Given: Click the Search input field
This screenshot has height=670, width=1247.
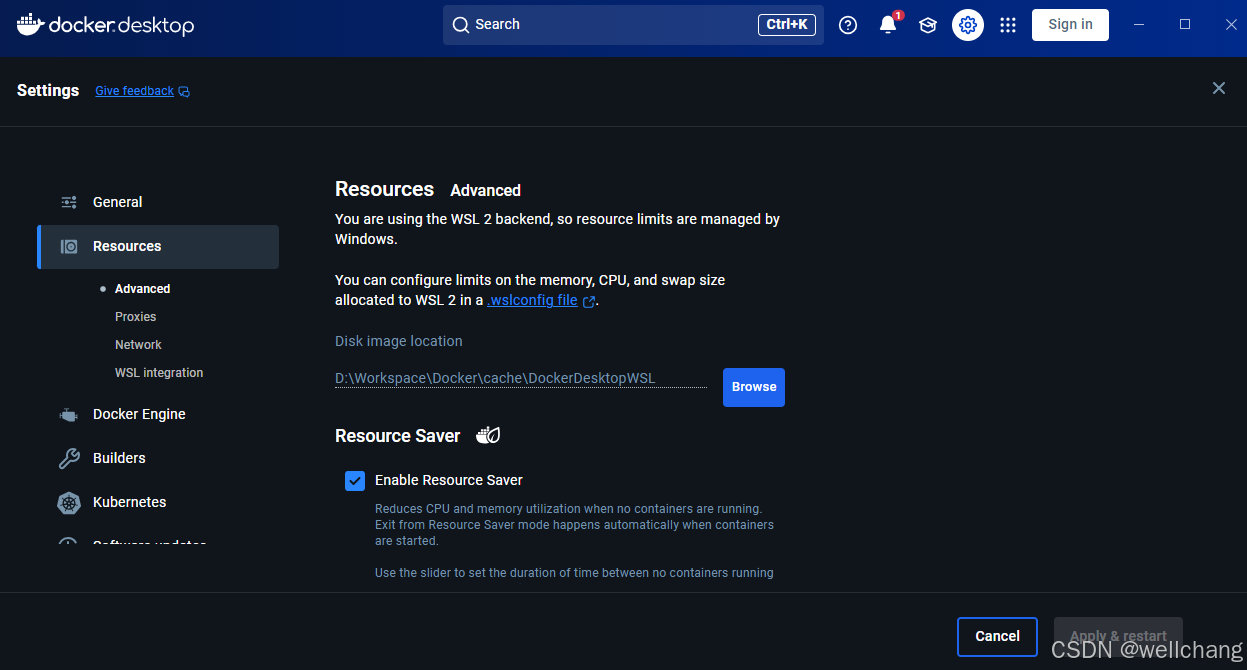Looking at the screenshot, I should point(633,25).
